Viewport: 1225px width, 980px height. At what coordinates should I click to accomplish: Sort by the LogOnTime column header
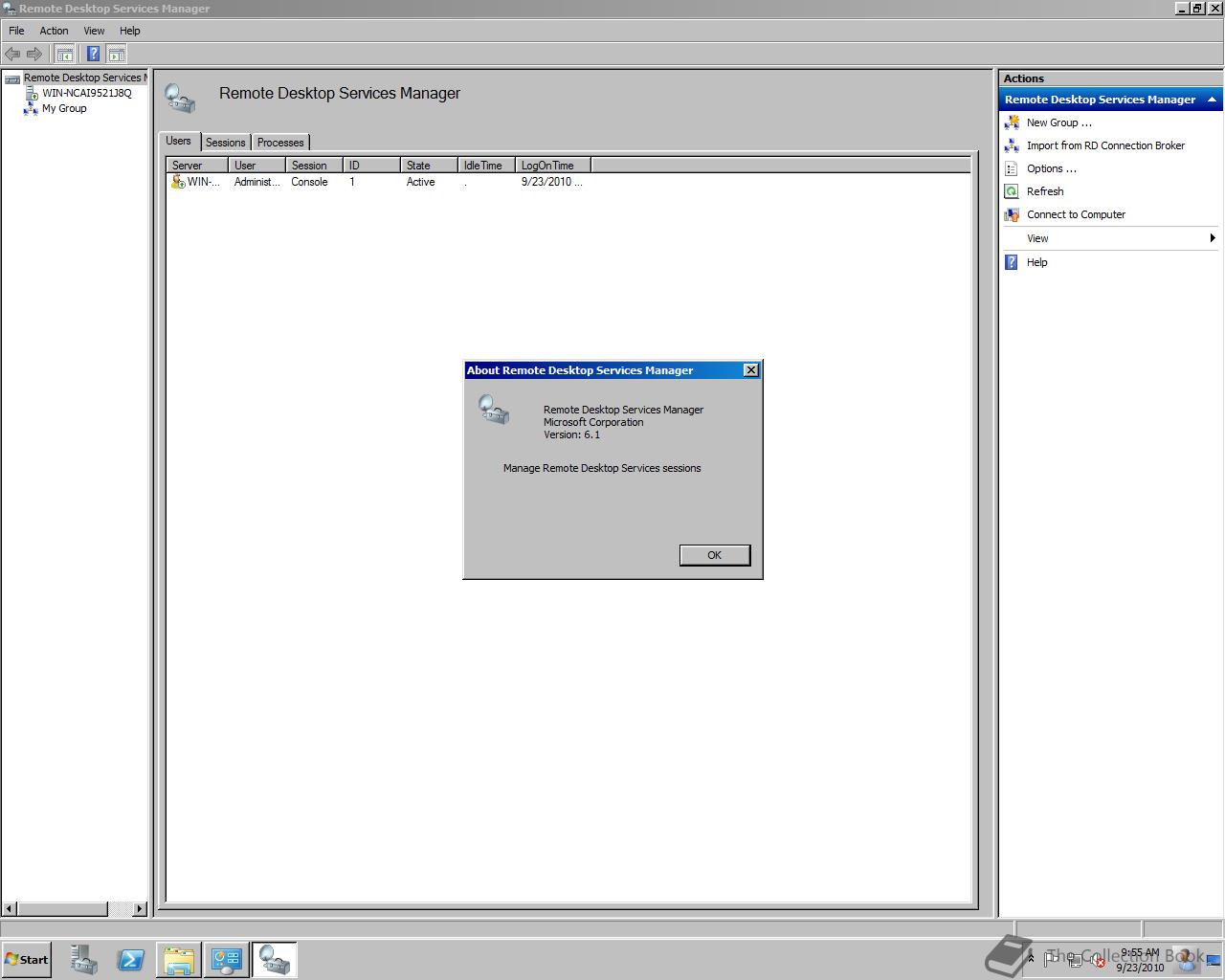coord(552,166)
